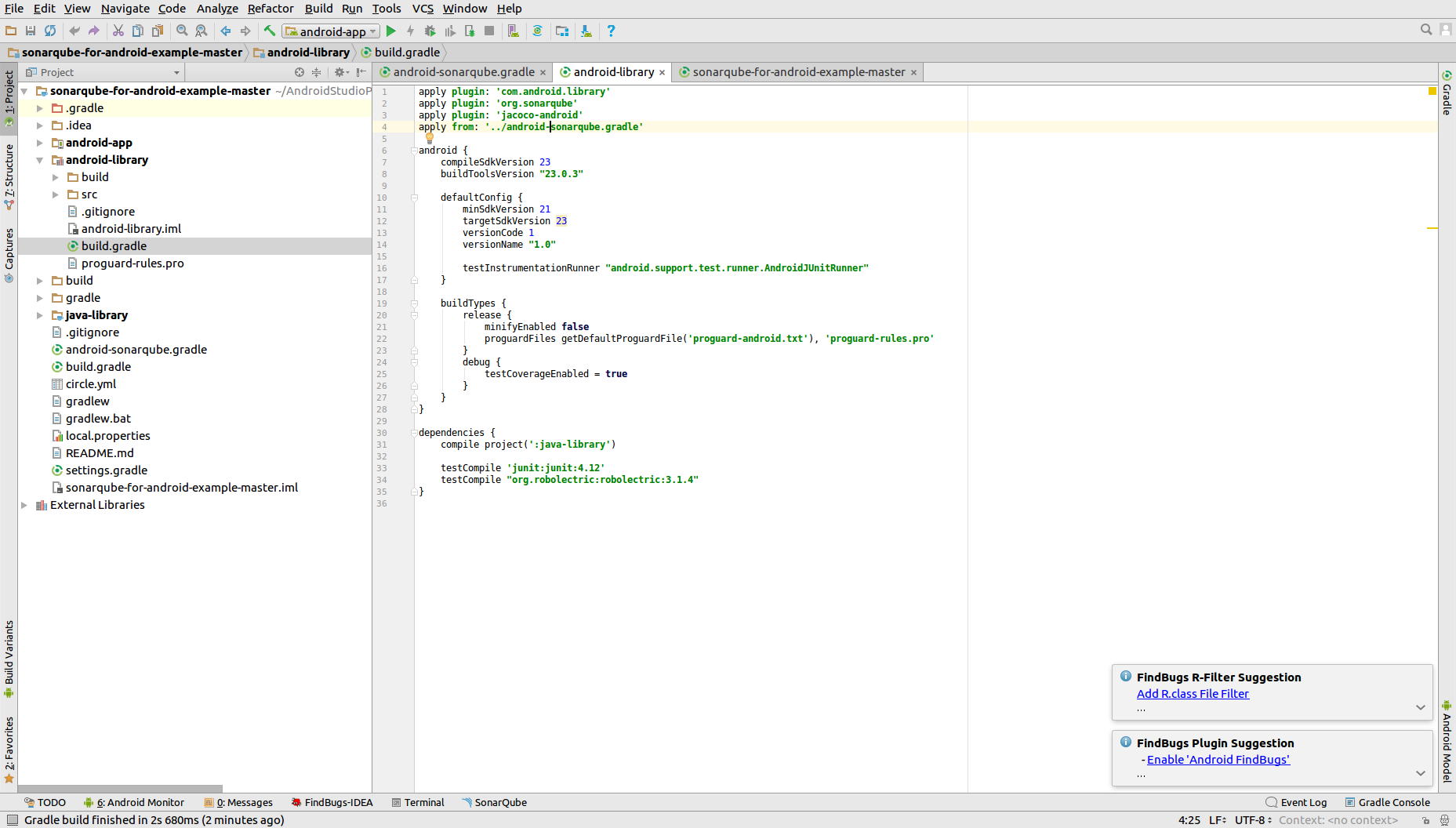Open the VCS menu
The width and height of the screenshot is (1456, 828).
pyautogui.click(x=423, y=9)
